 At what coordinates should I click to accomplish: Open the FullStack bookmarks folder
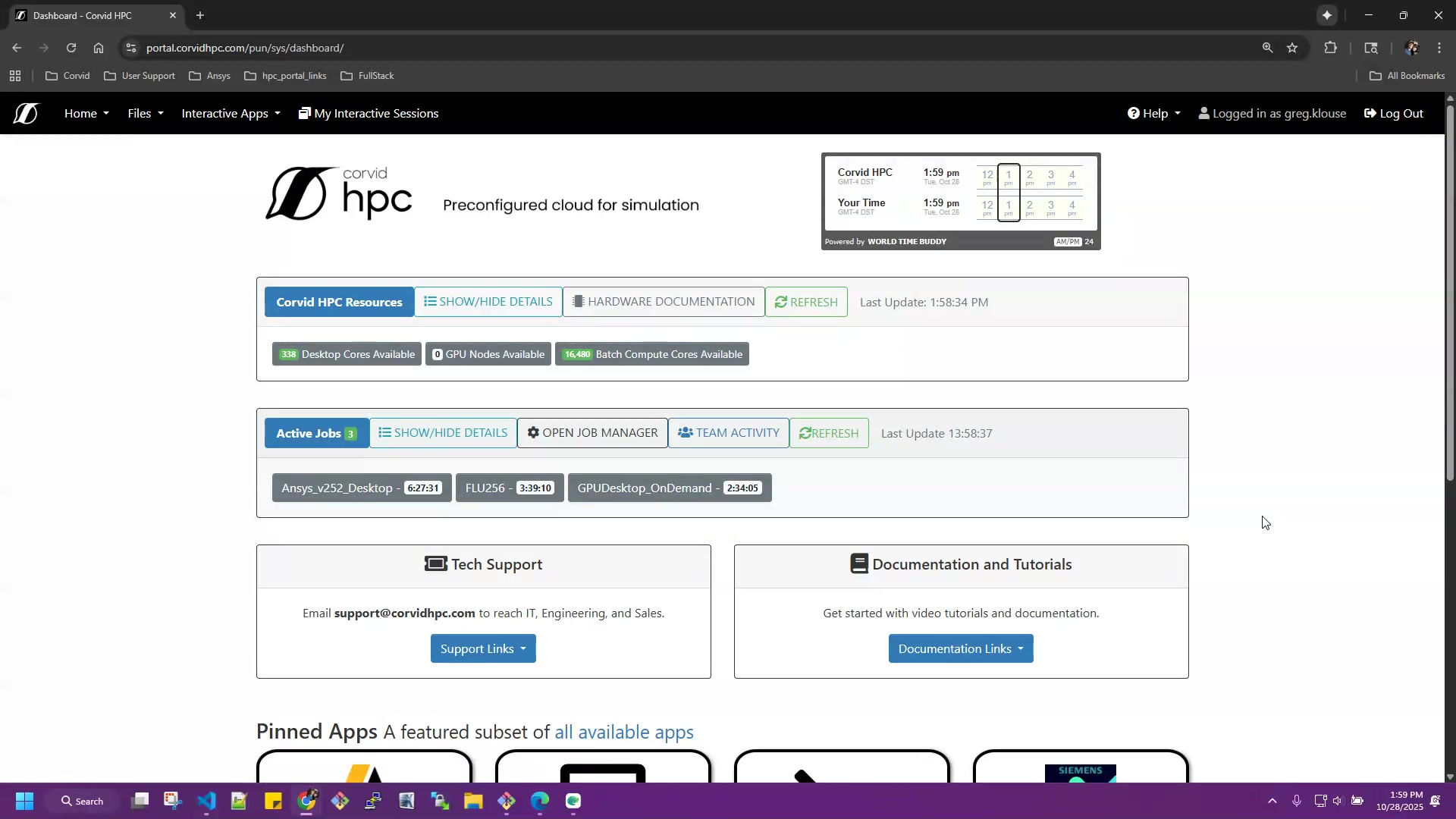pos(367,76)
